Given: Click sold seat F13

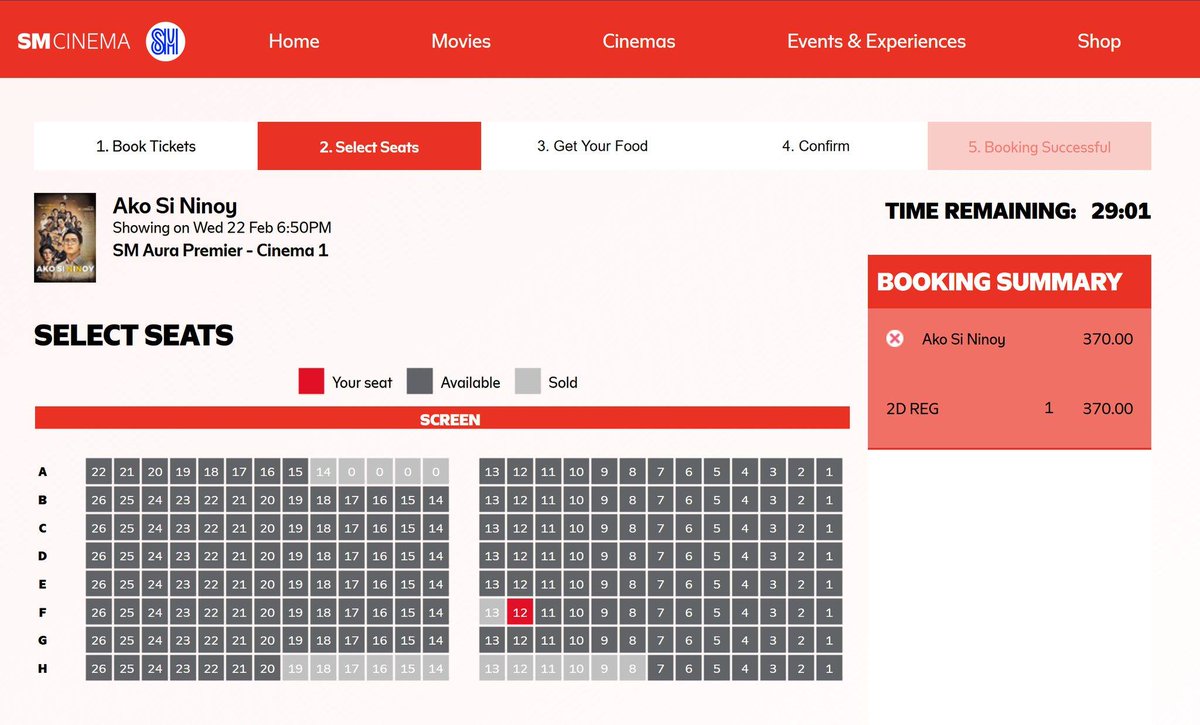Looking at the screenshot, I should coord(492,612).
